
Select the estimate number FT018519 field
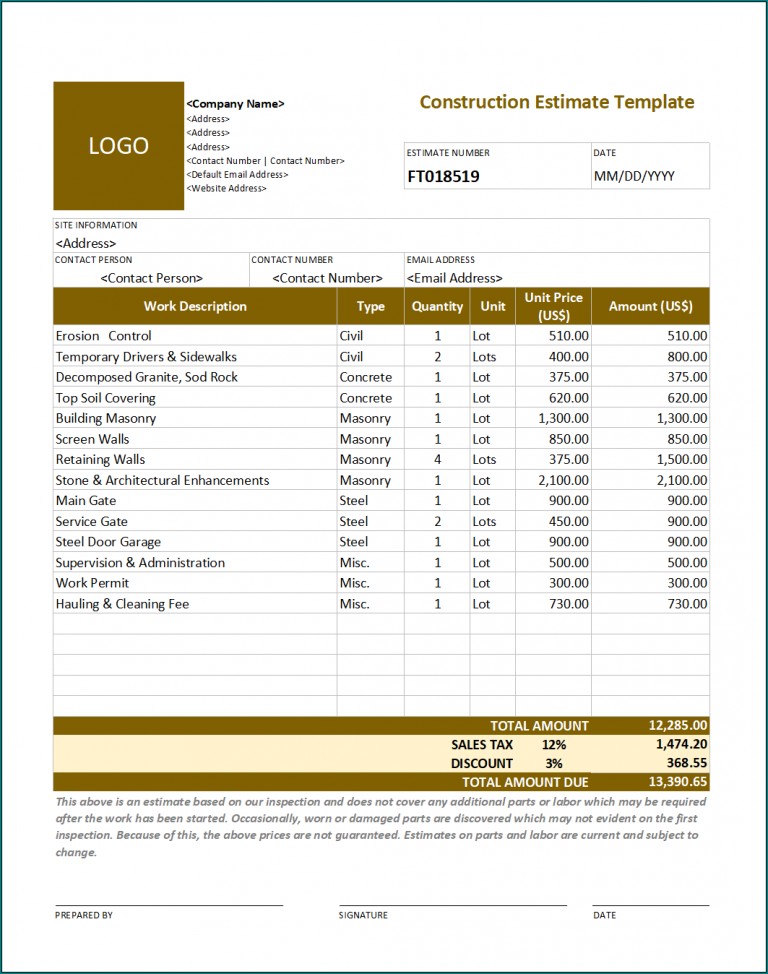coord(443,177)
